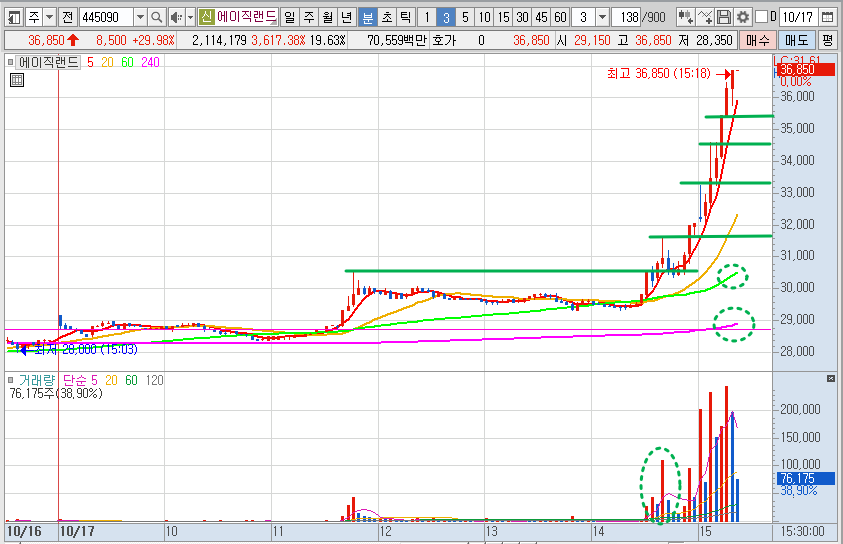Set interval to 3 minutes
This screenshot has width=843, height=544.
pyautogui.click(x=446, y=18)
